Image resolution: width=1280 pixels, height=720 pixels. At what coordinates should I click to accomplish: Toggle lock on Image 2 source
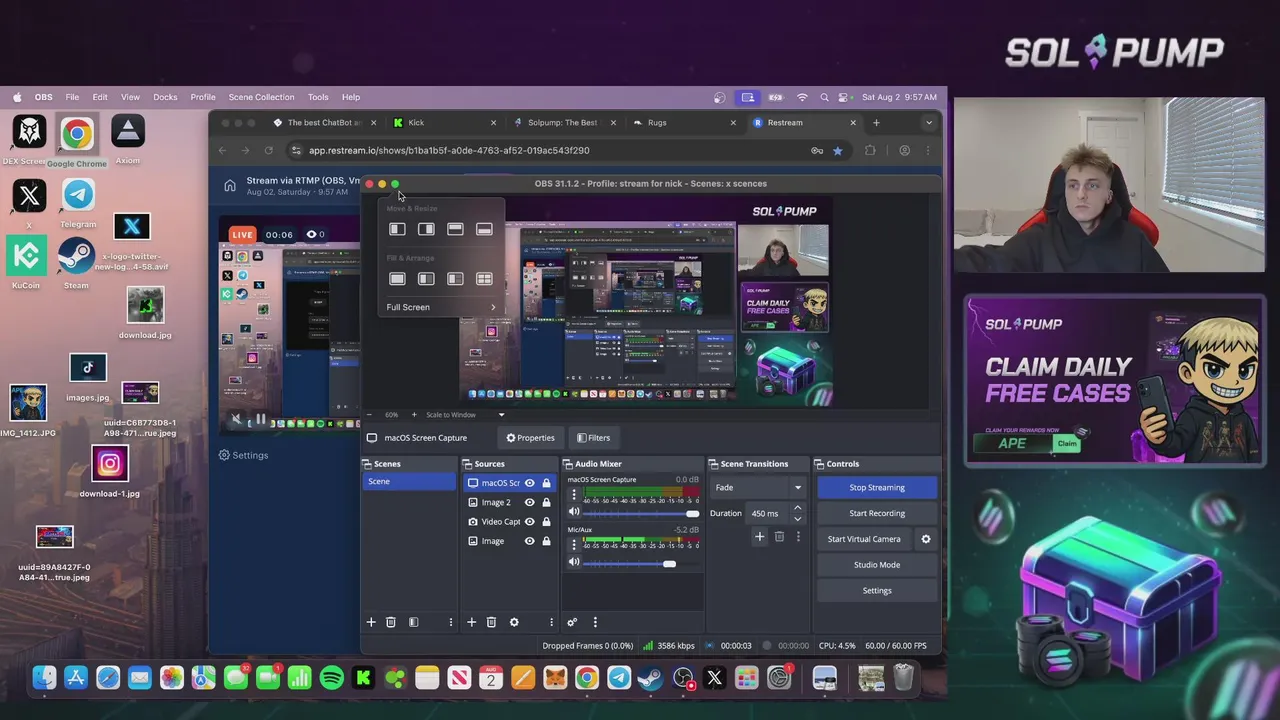pos(546,502)
